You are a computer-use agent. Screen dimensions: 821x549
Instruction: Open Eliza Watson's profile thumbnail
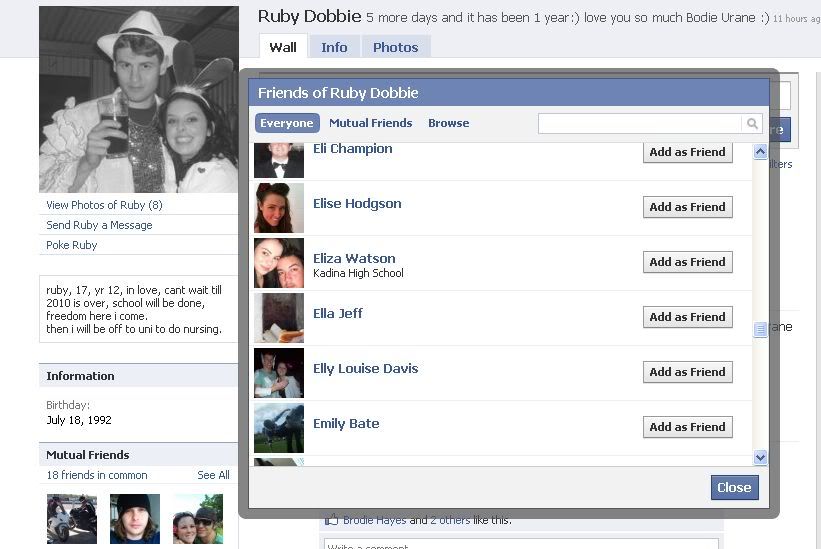(x=279, y=263)
